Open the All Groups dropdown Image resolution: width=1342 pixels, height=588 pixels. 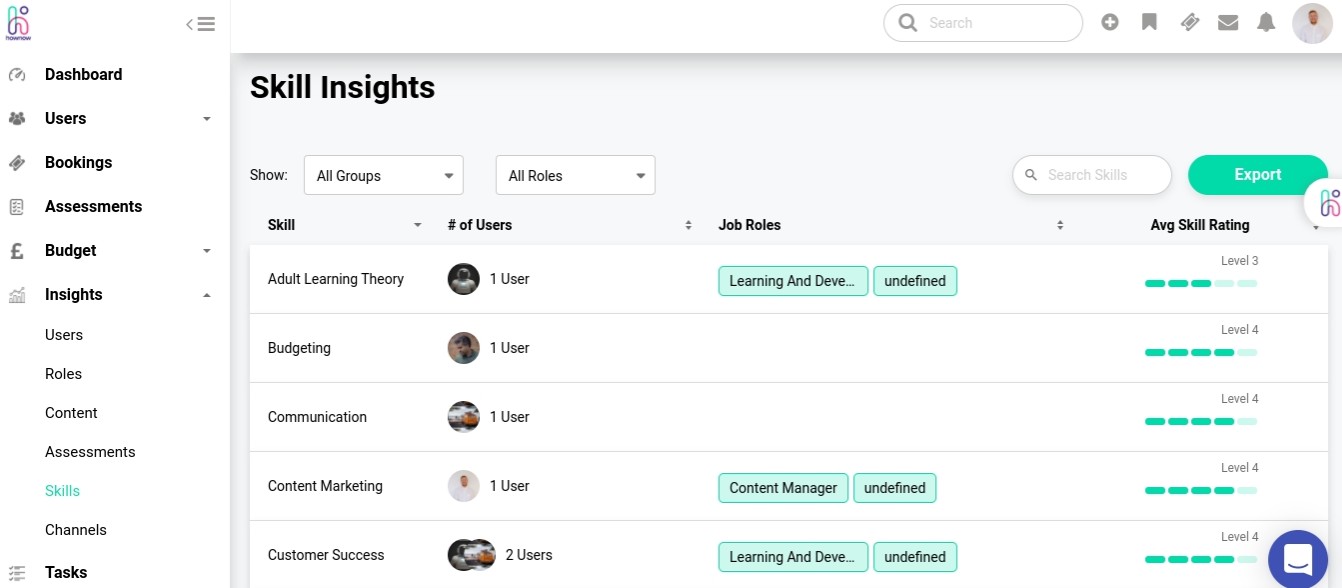[383, 175]
